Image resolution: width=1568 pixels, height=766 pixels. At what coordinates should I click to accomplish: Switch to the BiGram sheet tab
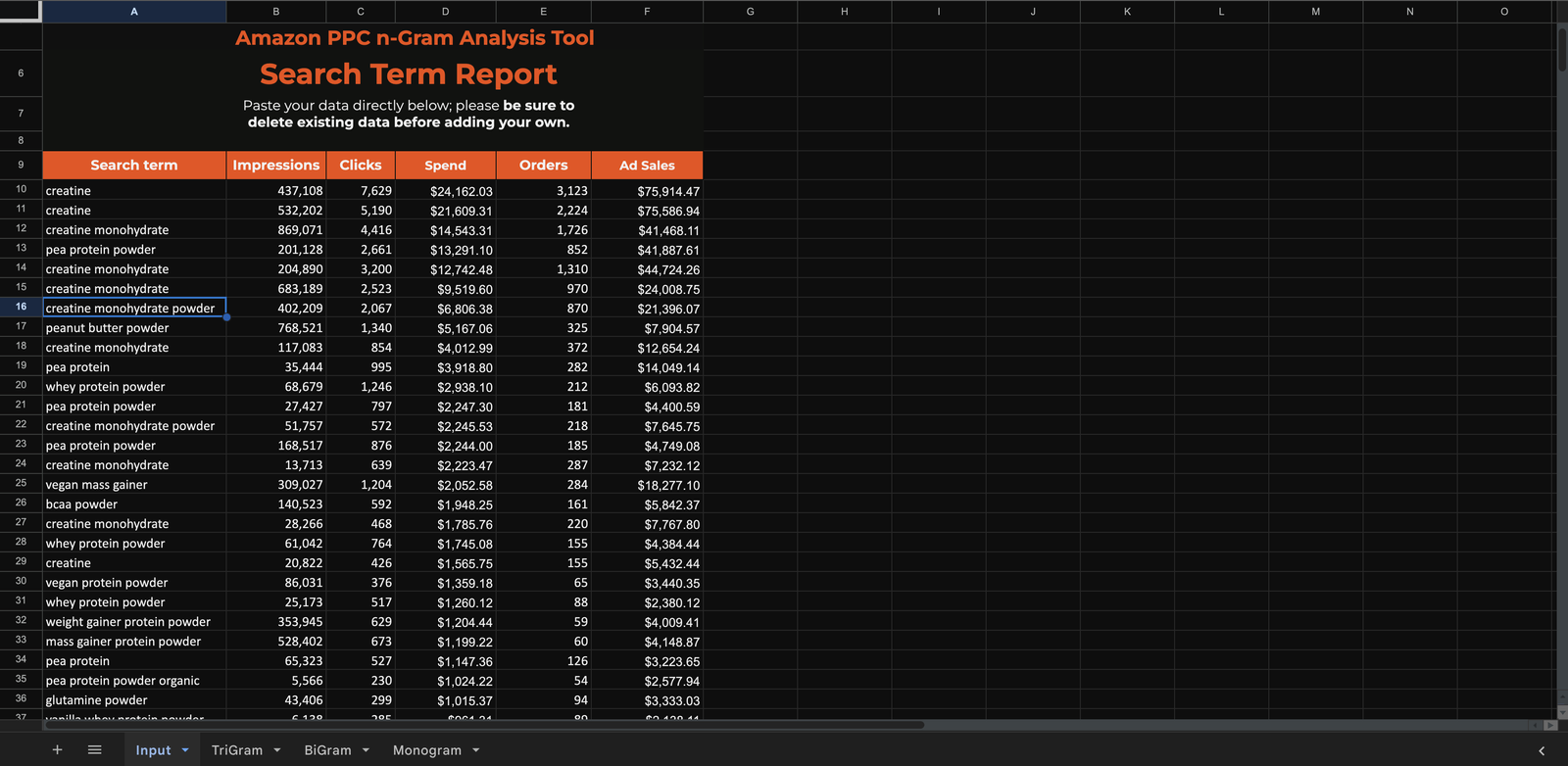[327, 750]
